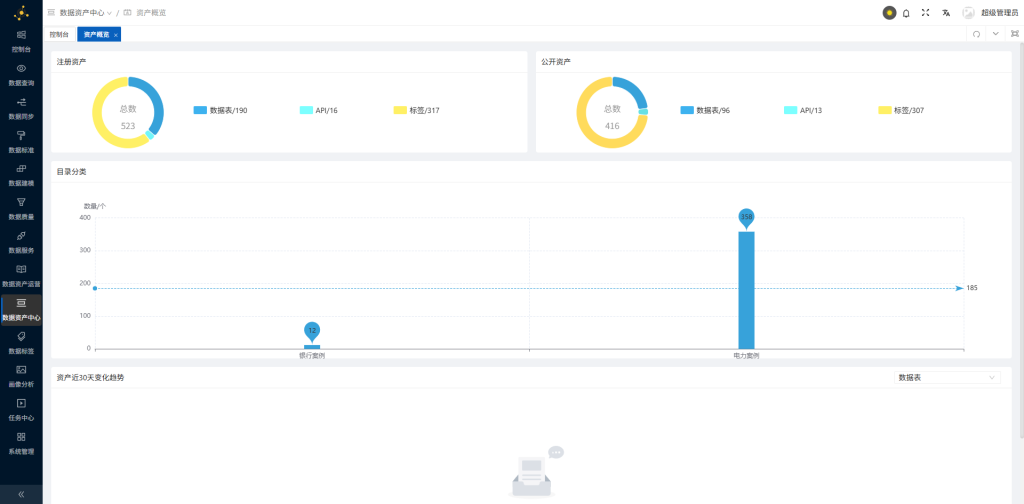Open the 数据质量 sidebar icon
1024x504 pixels.
[x=21, y=202]
